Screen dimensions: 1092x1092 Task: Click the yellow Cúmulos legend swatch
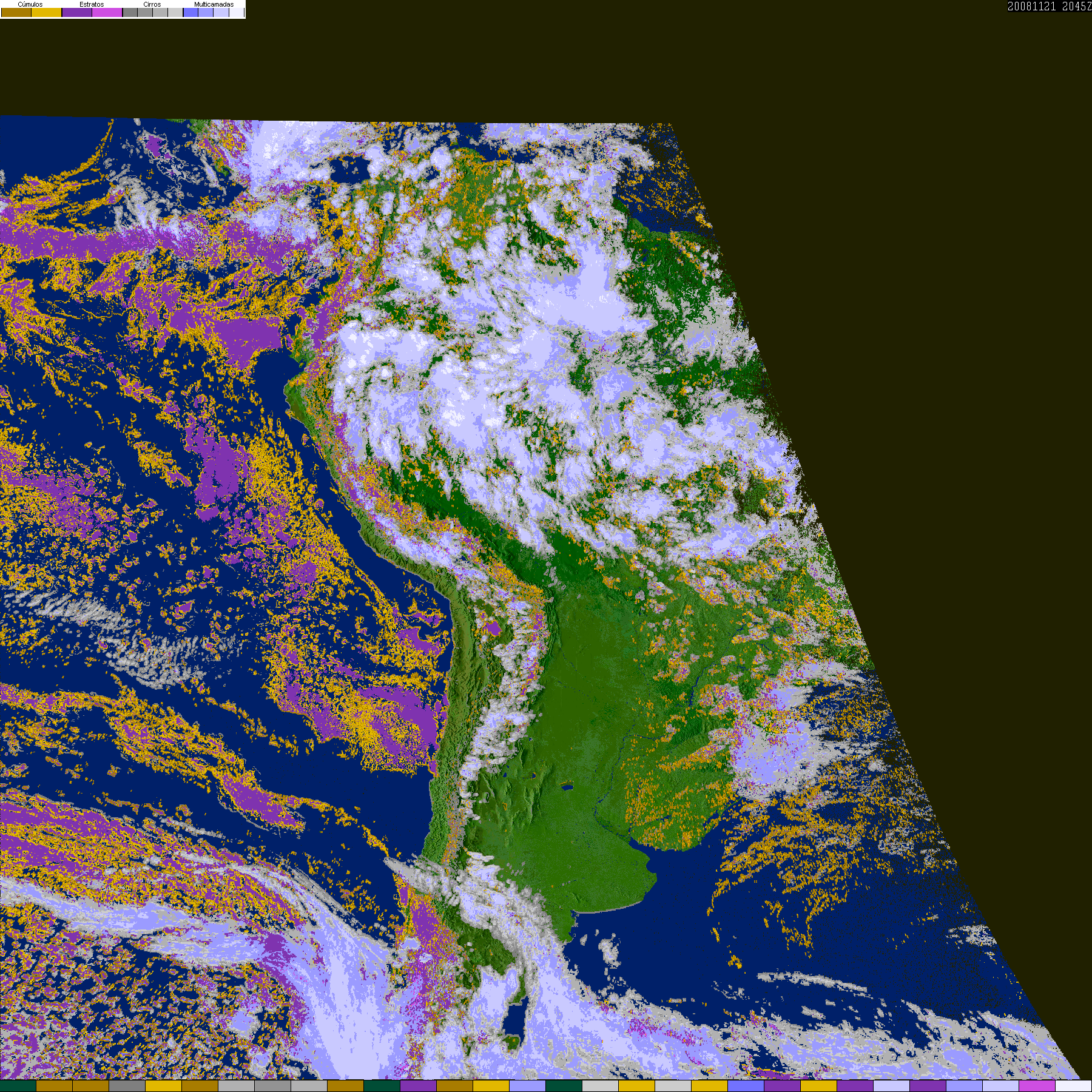[x=46, y=12]
